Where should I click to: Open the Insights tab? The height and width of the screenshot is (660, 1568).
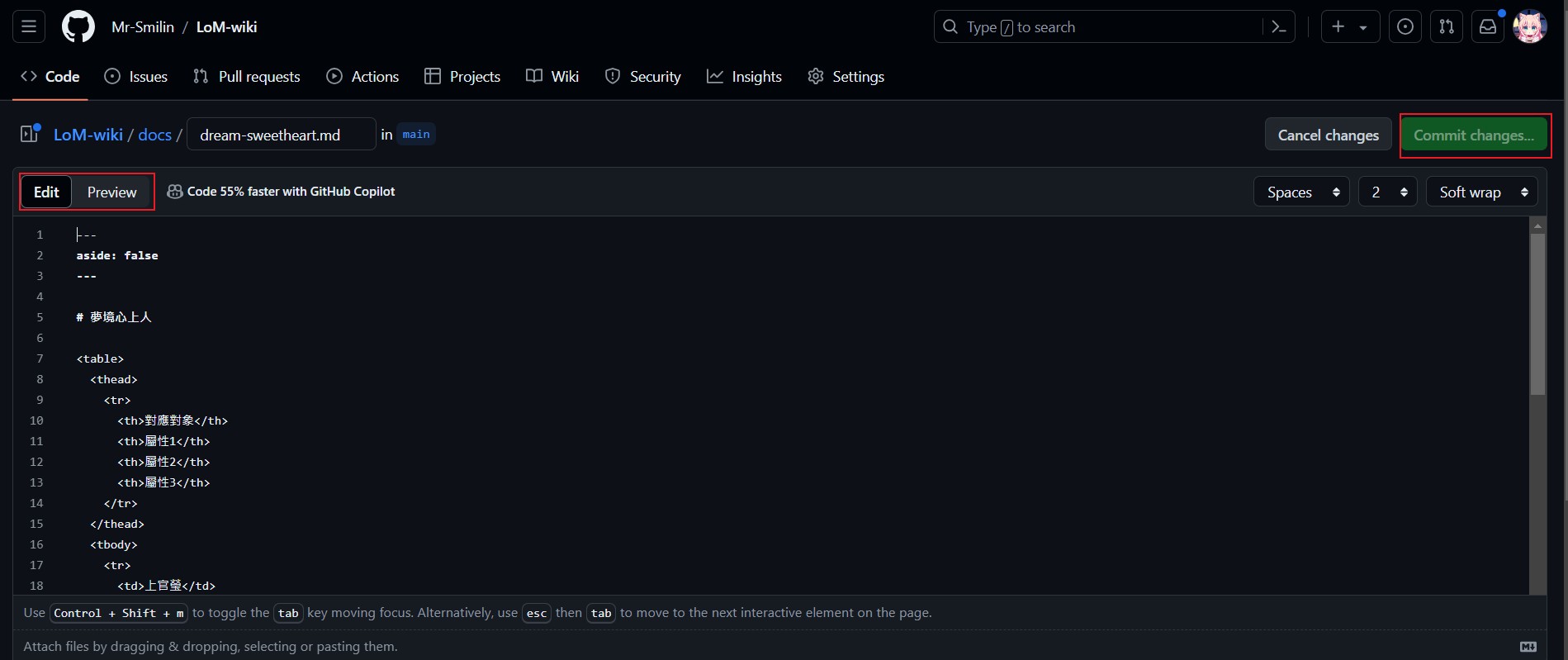744,76
